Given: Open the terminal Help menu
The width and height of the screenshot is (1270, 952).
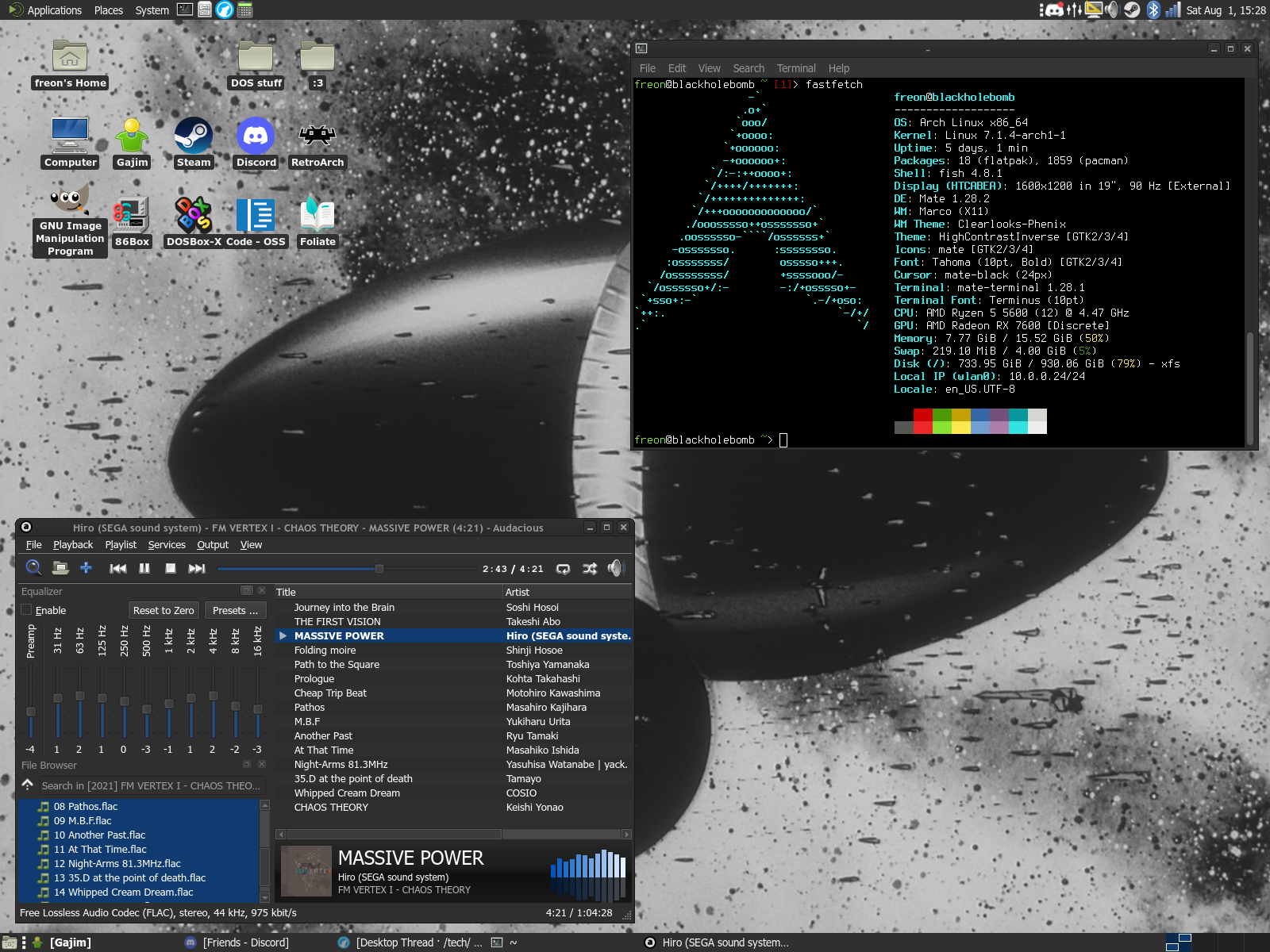Looking at the screenshot, I should (839, 68).
